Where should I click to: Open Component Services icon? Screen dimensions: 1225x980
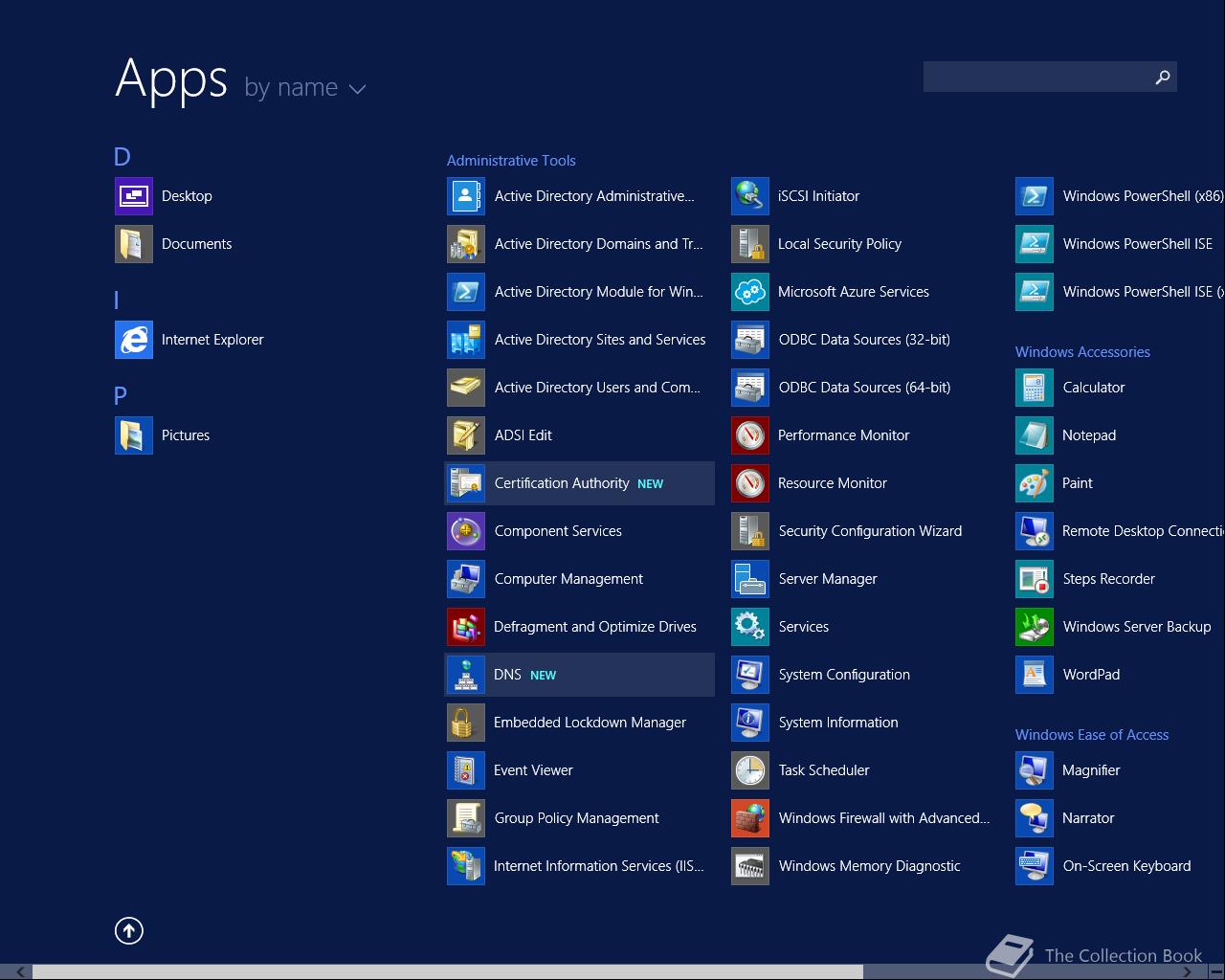coord(466,531)
